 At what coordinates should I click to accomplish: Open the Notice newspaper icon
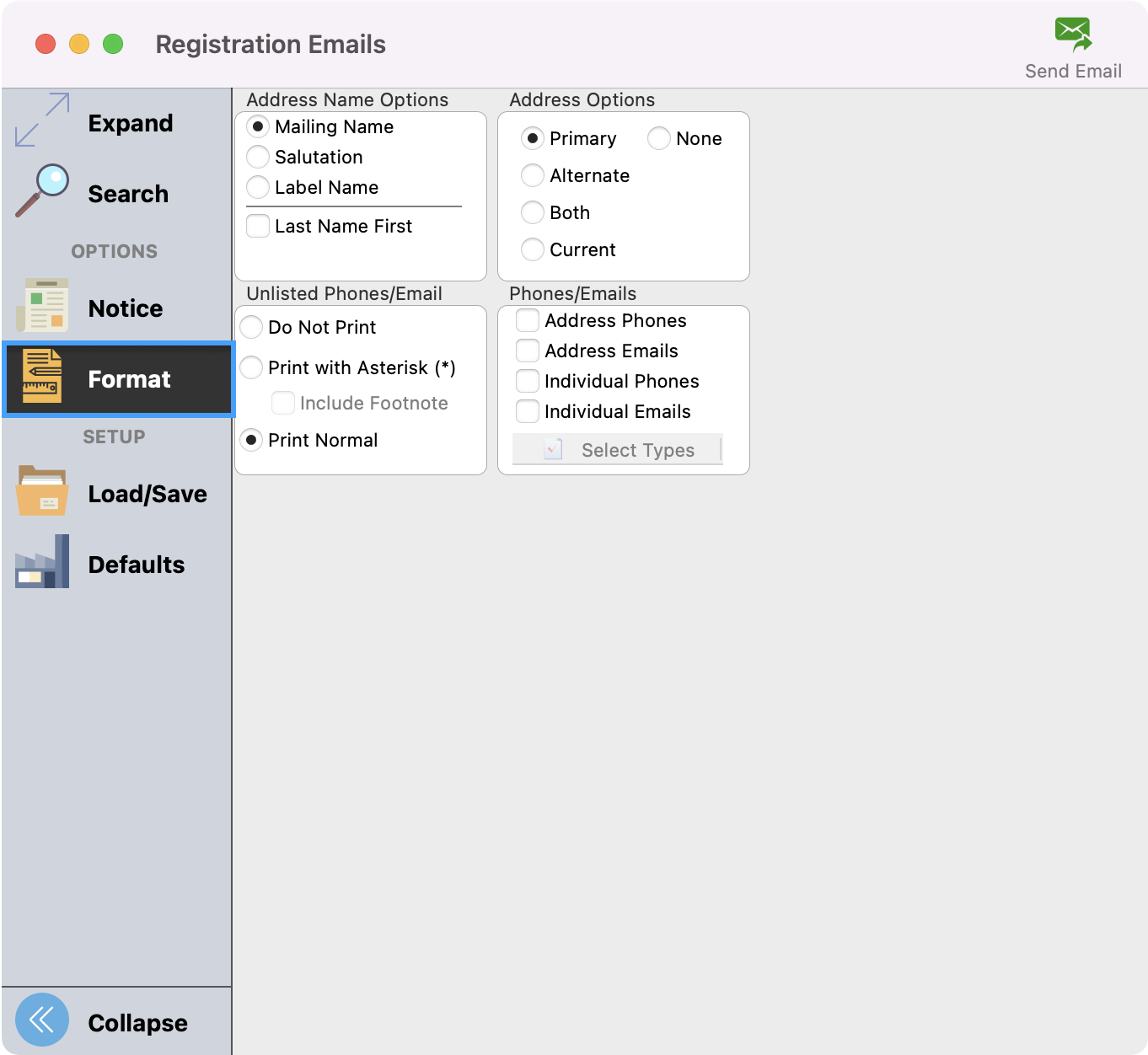(42, 305)
